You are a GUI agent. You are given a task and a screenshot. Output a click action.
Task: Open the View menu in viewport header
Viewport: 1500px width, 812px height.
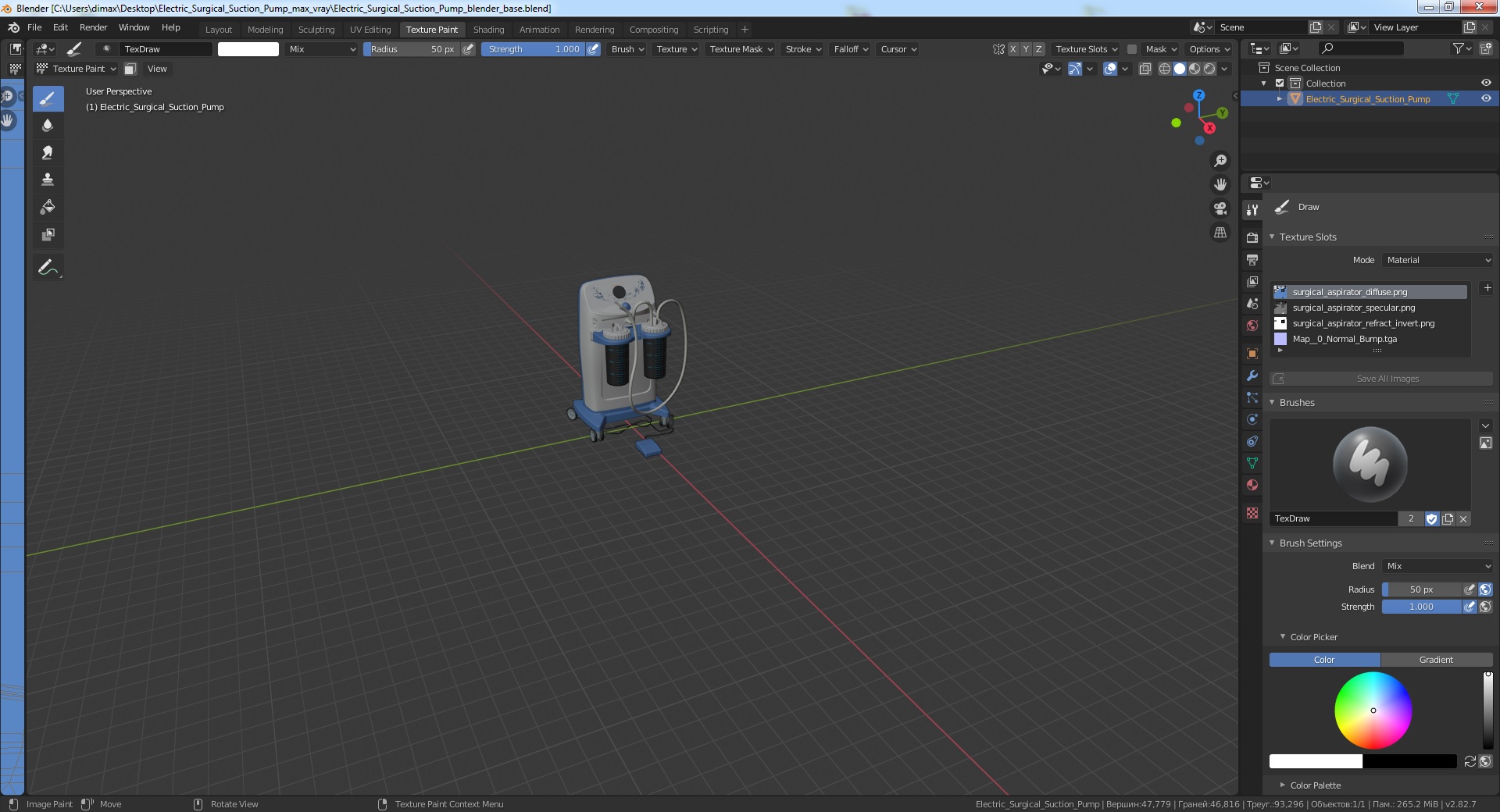click(157, 69)
